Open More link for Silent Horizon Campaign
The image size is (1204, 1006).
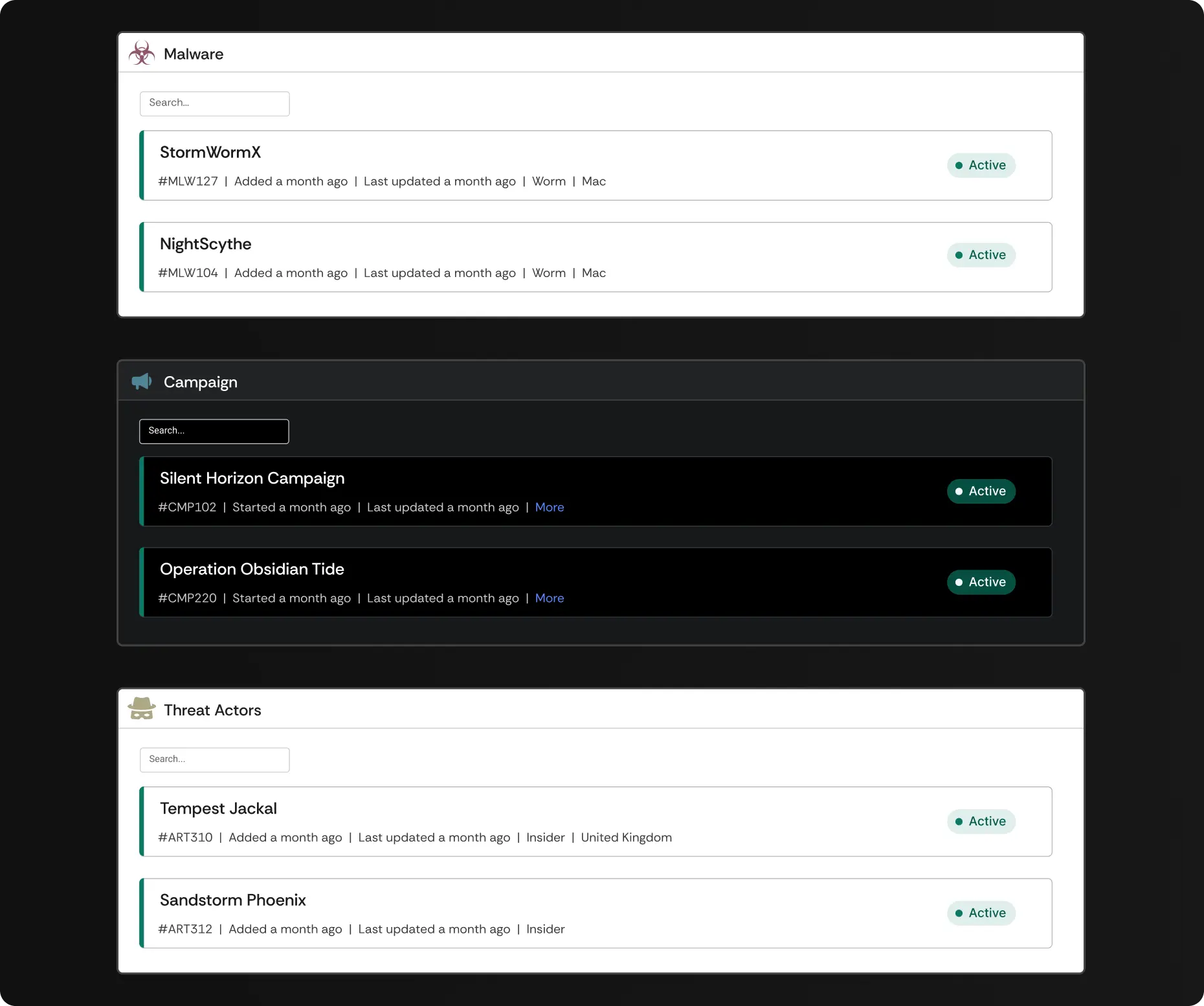click(x=549, y=508)
